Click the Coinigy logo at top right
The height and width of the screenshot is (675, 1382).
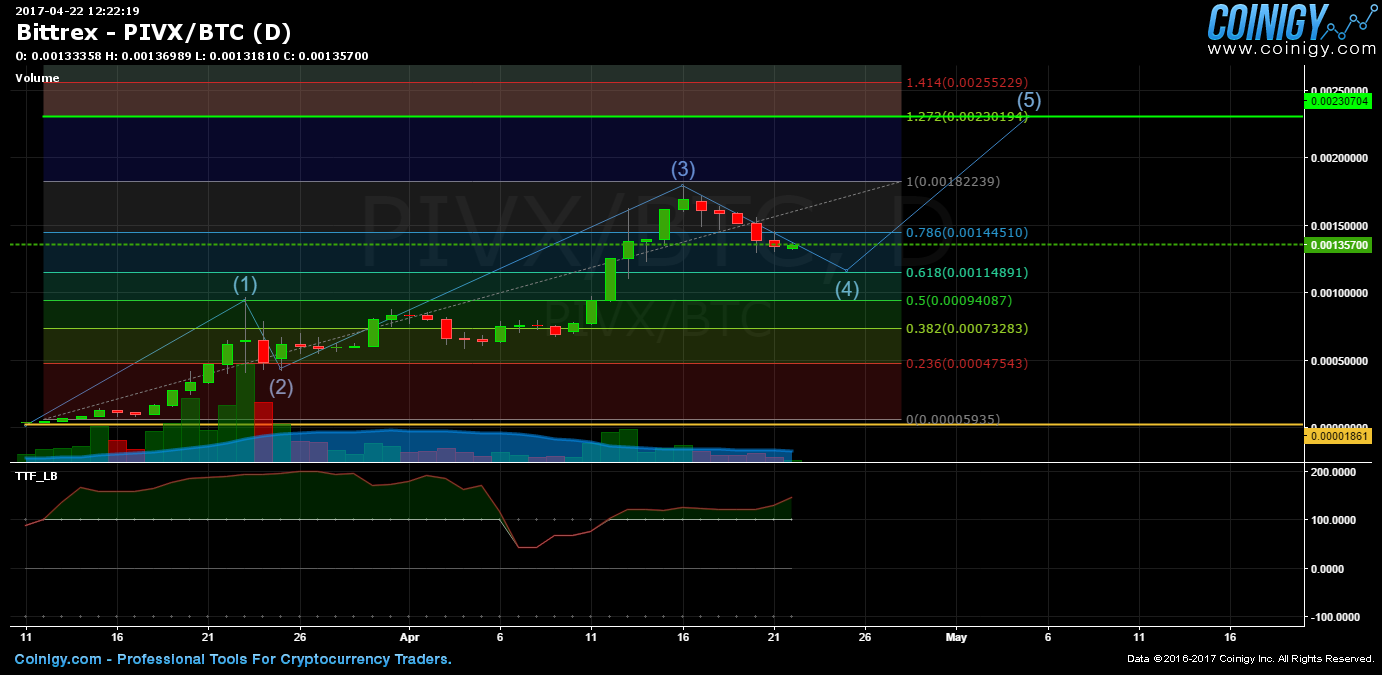pyautogui.click(x=1290, y=21)
